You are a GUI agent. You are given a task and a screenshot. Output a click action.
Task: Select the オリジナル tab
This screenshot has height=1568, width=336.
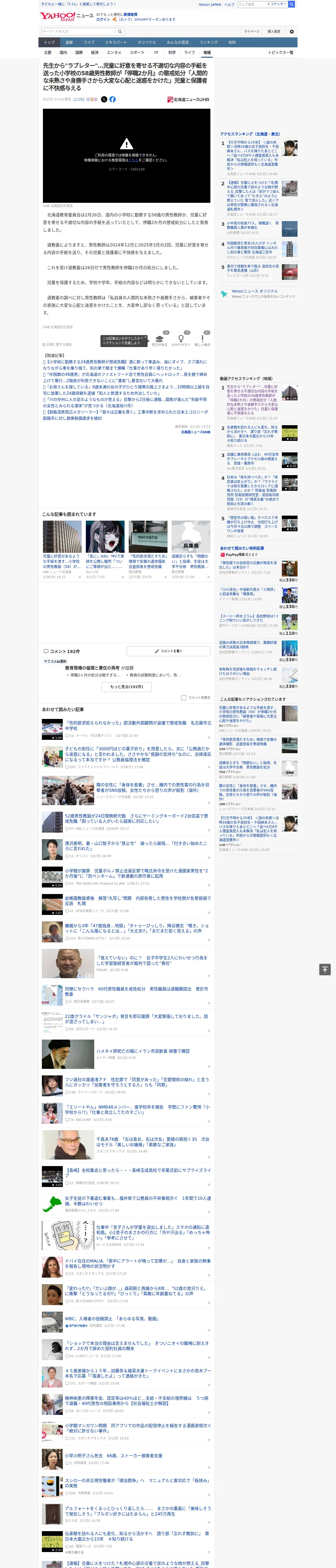[147, 43]
